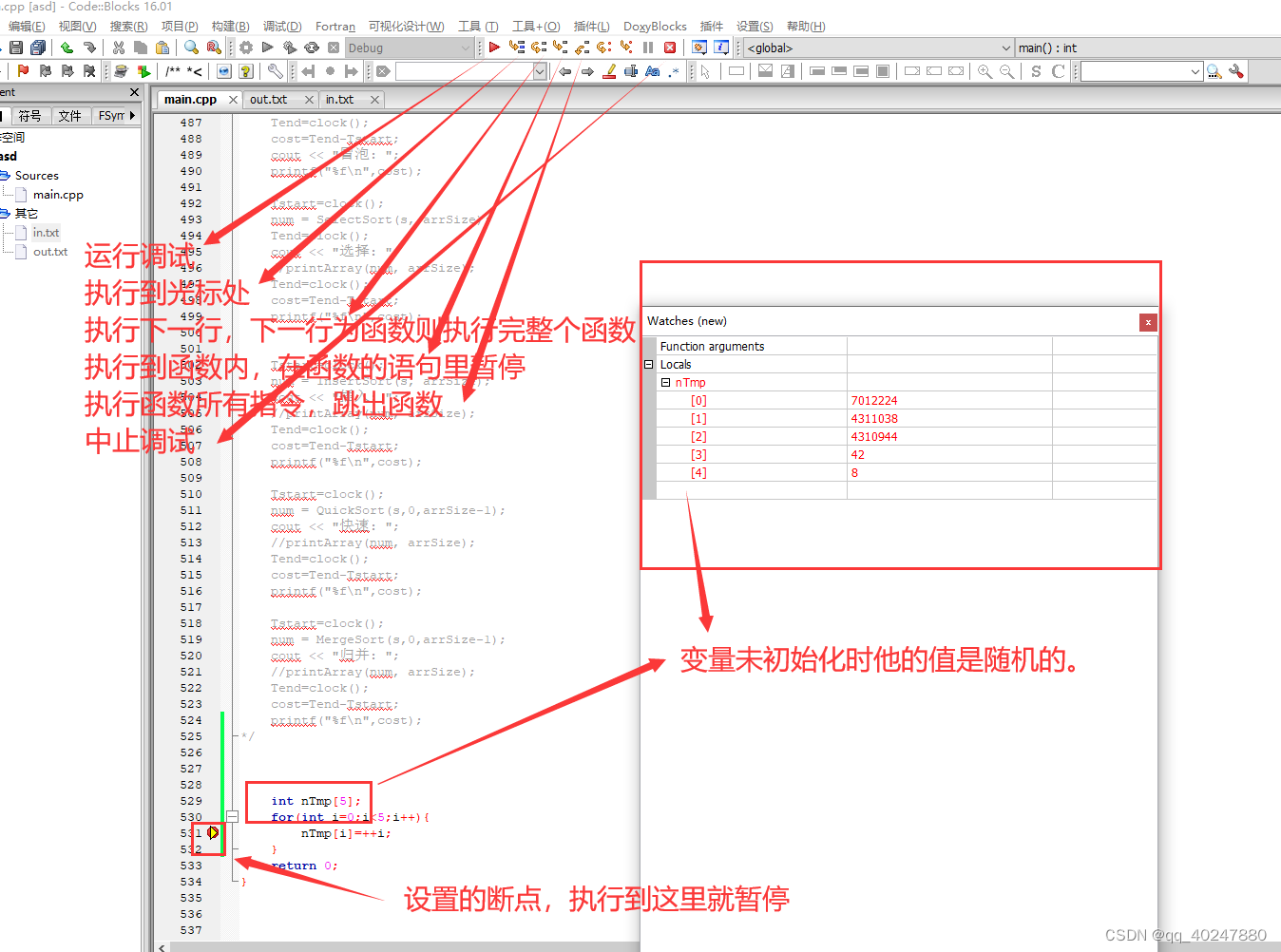The height and width of the screenshot is (952, 1281).
Task: Open the global scope dropdown
Action: pyautogui.click(x=879, y=48)
